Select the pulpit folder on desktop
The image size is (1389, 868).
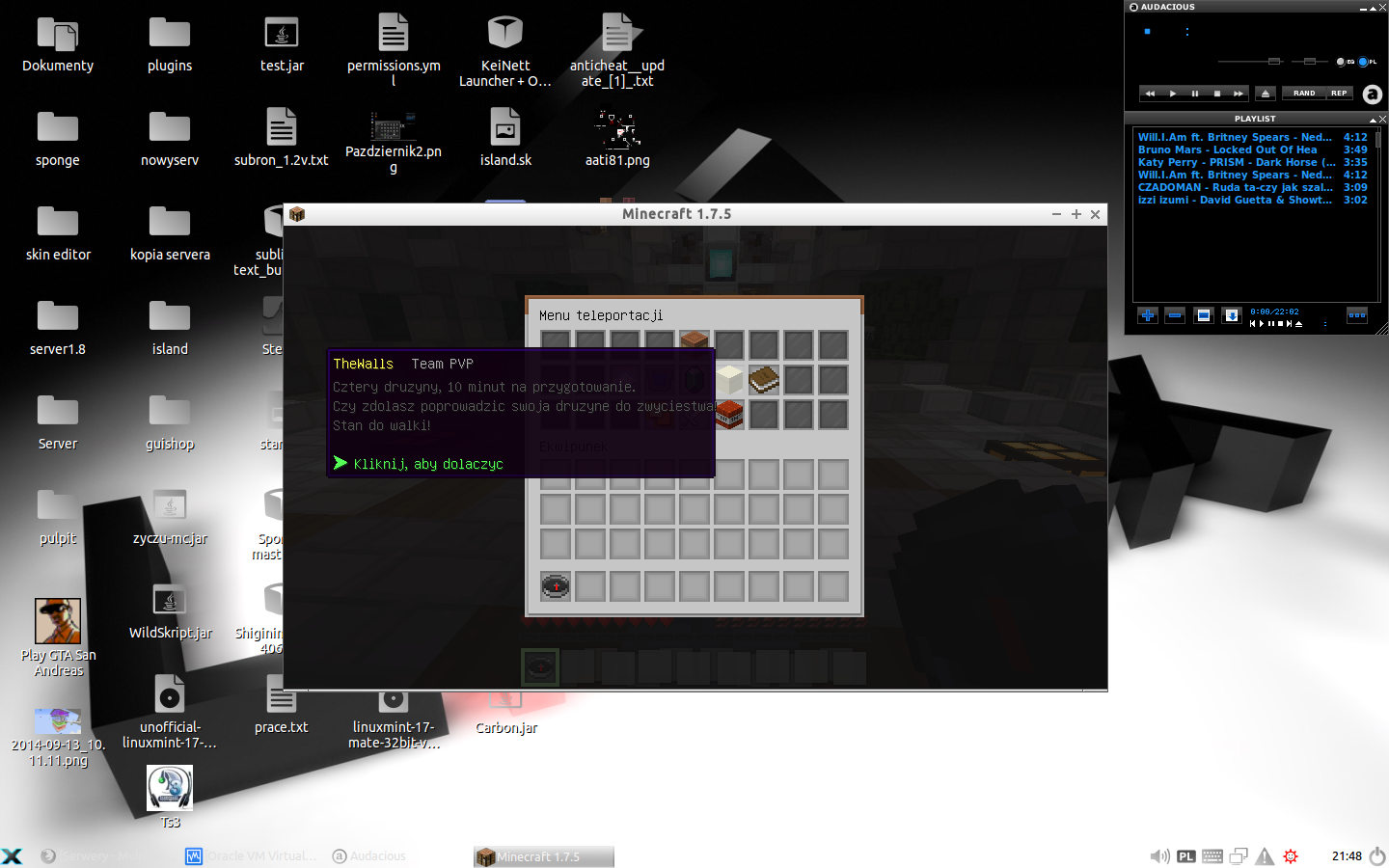(58, 517)
